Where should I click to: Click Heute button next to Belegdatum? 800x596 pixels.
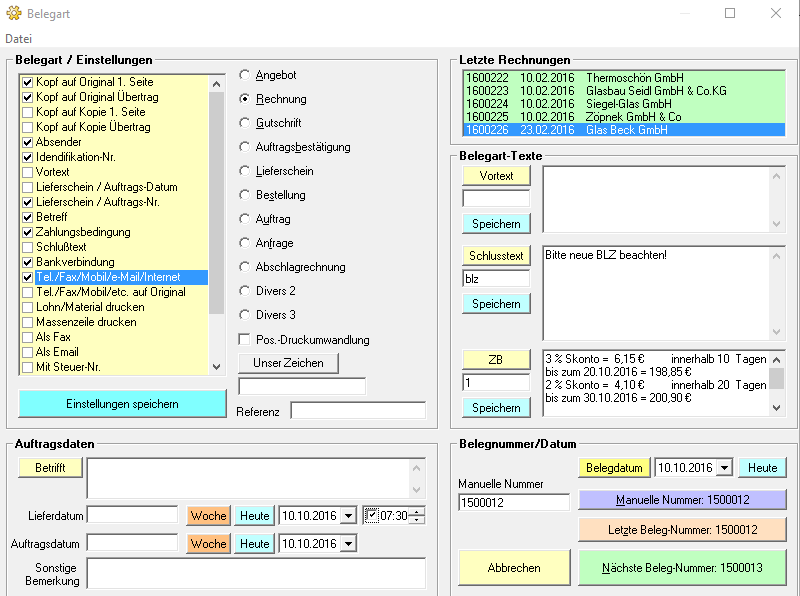coord(763,467)
